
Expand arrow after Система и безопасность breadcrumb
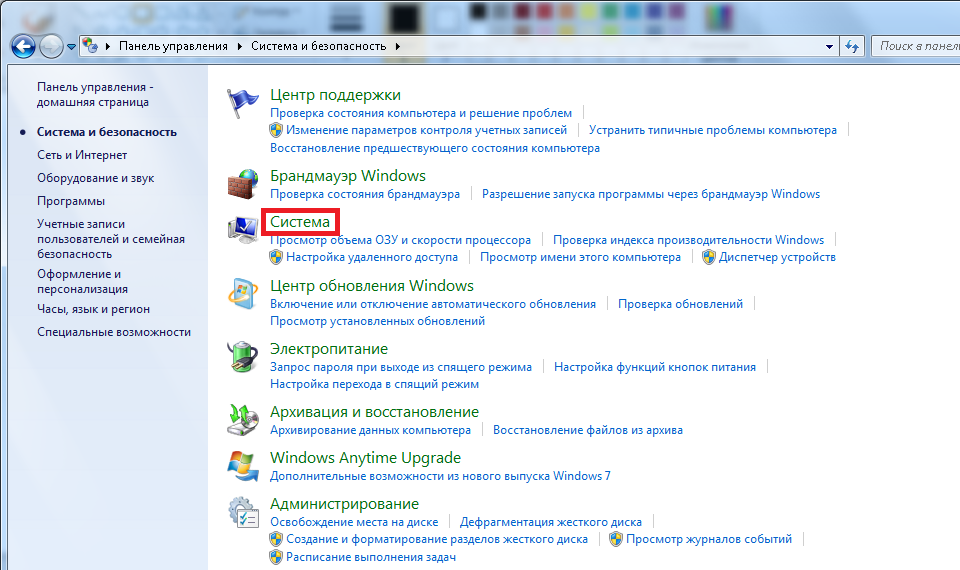coord(398,46)
